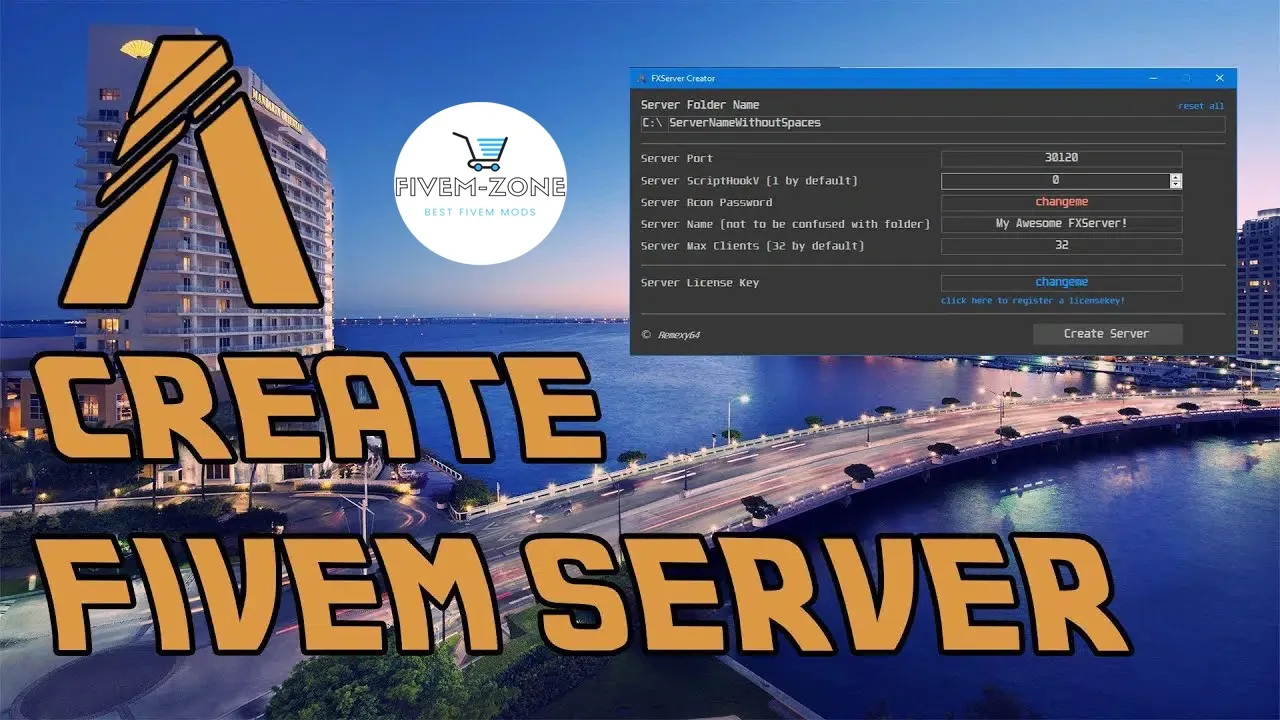Click the Max Clients field showing 32
The height and width of the screenshot is (720, 1280).
tap(1061, 246)
